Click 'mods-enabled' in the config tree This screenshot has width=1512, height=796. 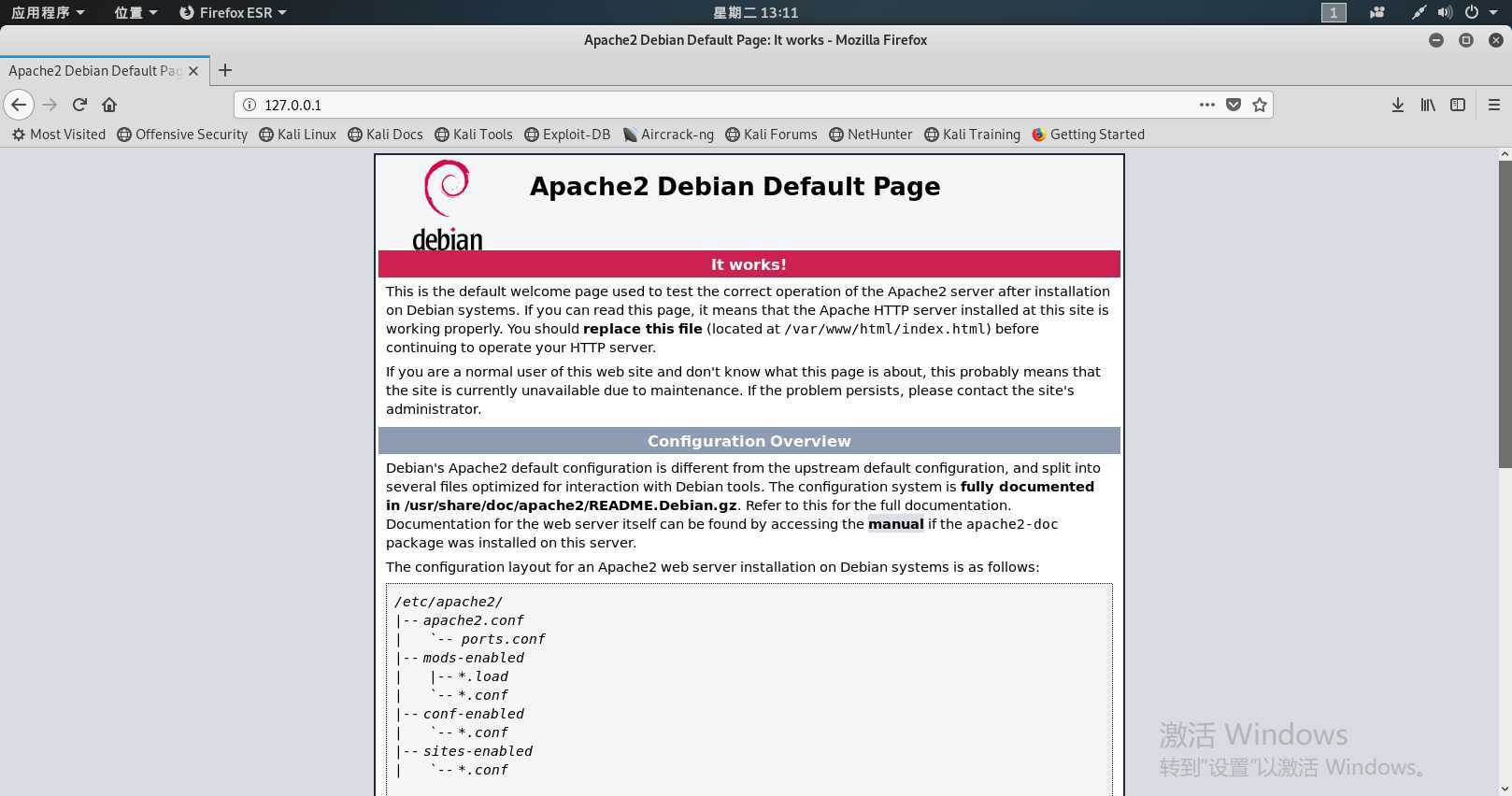pos(473,658)
